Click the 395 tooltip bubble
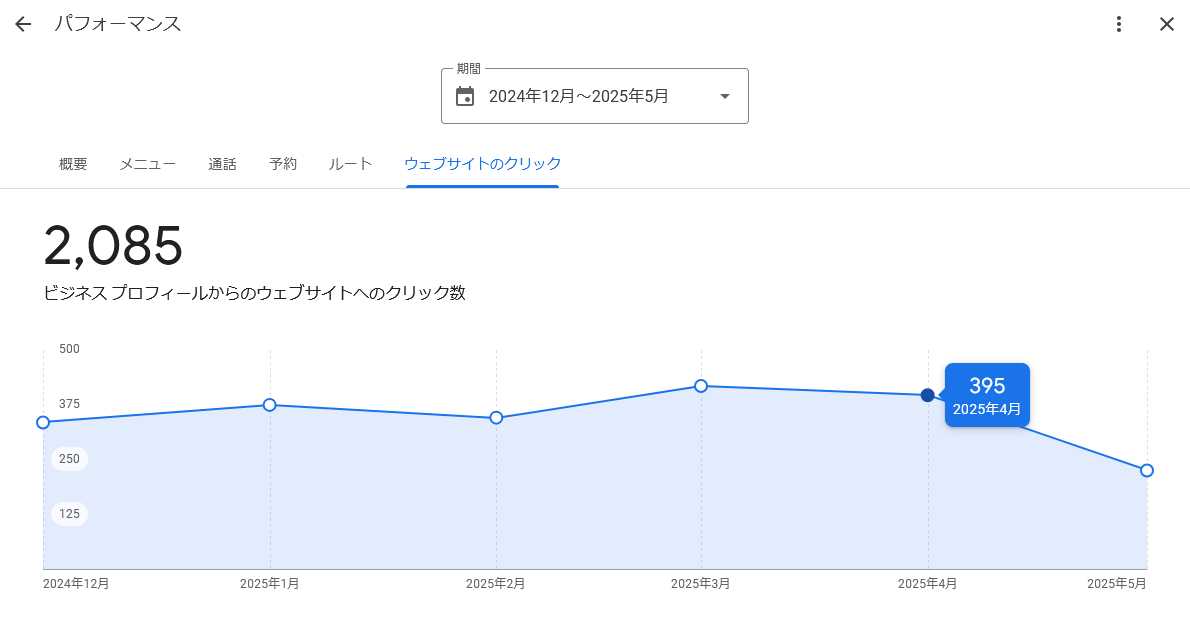The image size is (1190, 640). coord(987,395)
